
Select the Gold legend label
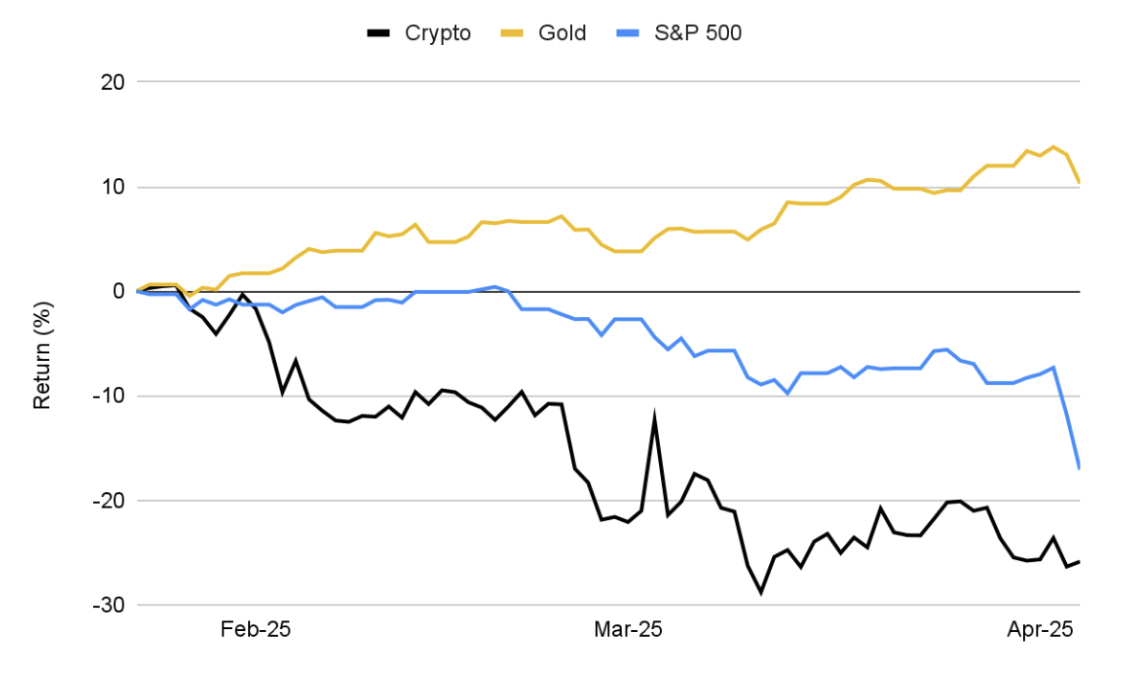pyautogui.click(x=562, y=33)
